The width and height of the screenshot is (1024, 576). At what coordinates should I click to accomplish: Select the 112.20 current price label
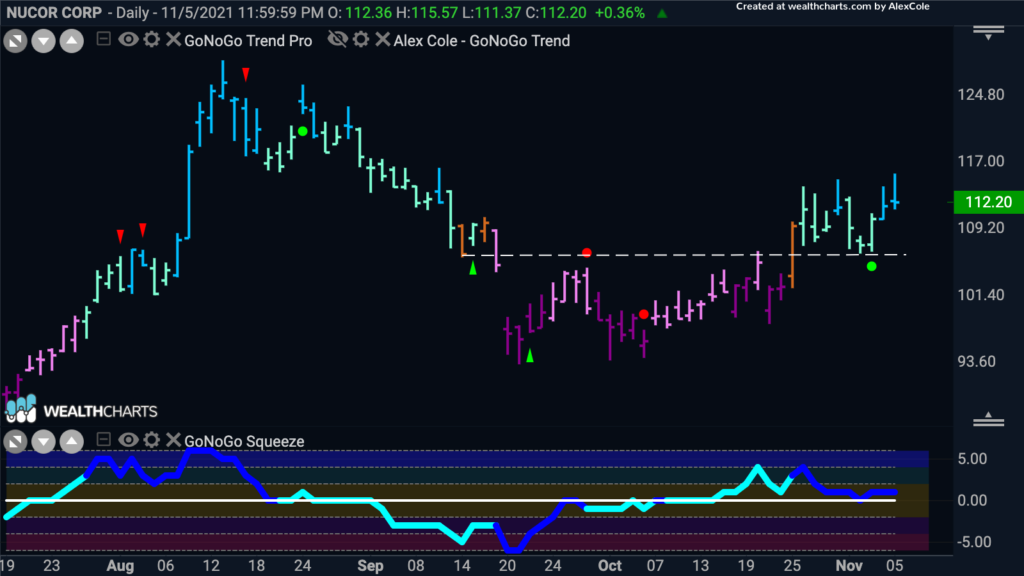983,202
